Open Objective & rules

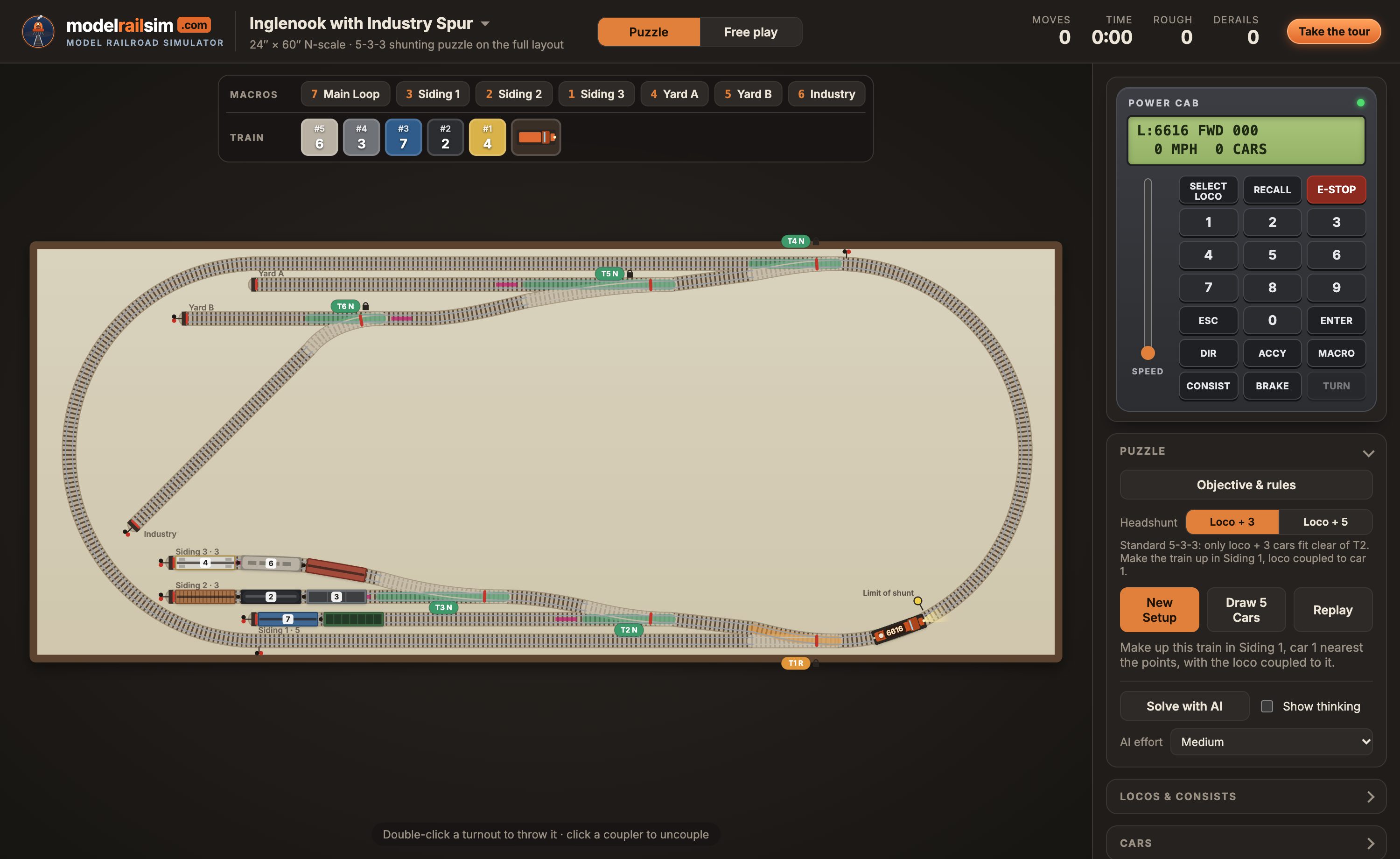click(1246, 485)
